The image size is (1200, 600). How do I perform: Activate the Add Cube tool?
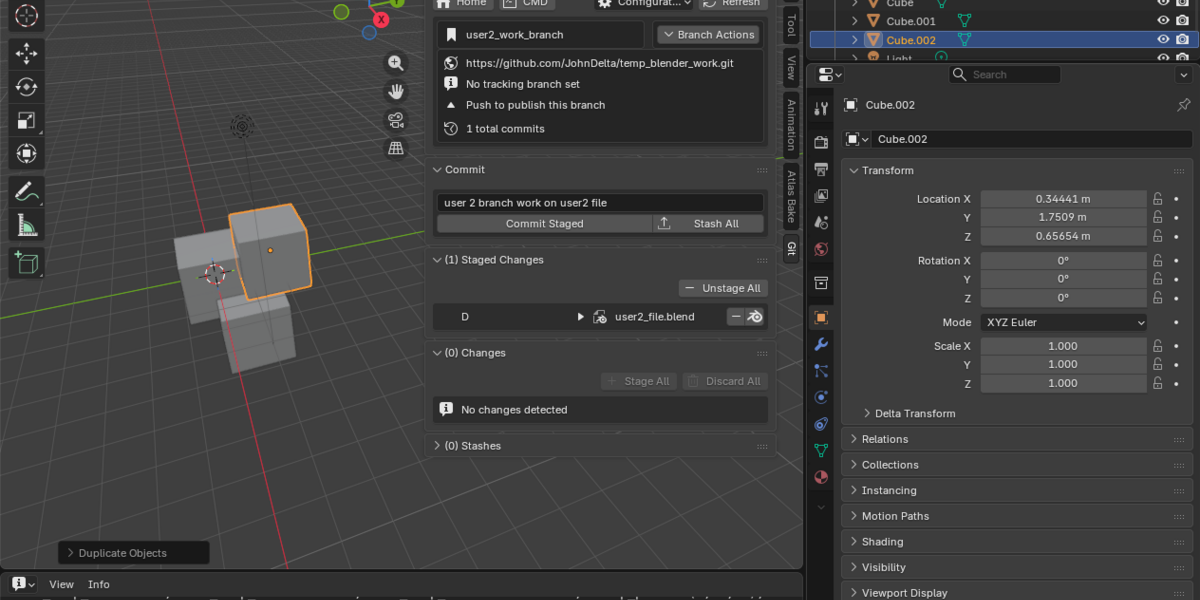pyautogui.click(x=26, y=263)
